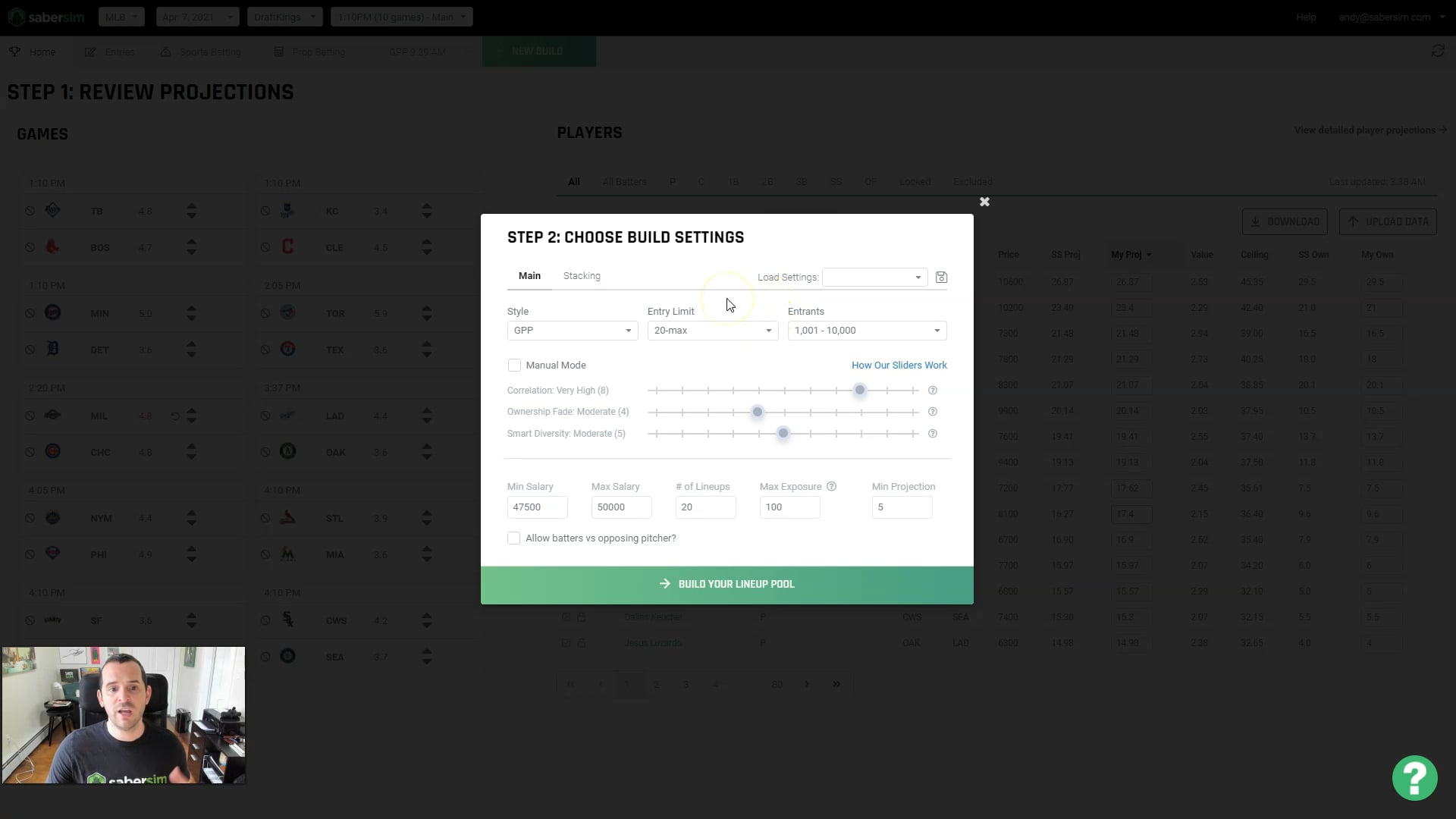Click the Min Projection input field
The width and height of the screenshot is (1456, 819).
[902, 507]
